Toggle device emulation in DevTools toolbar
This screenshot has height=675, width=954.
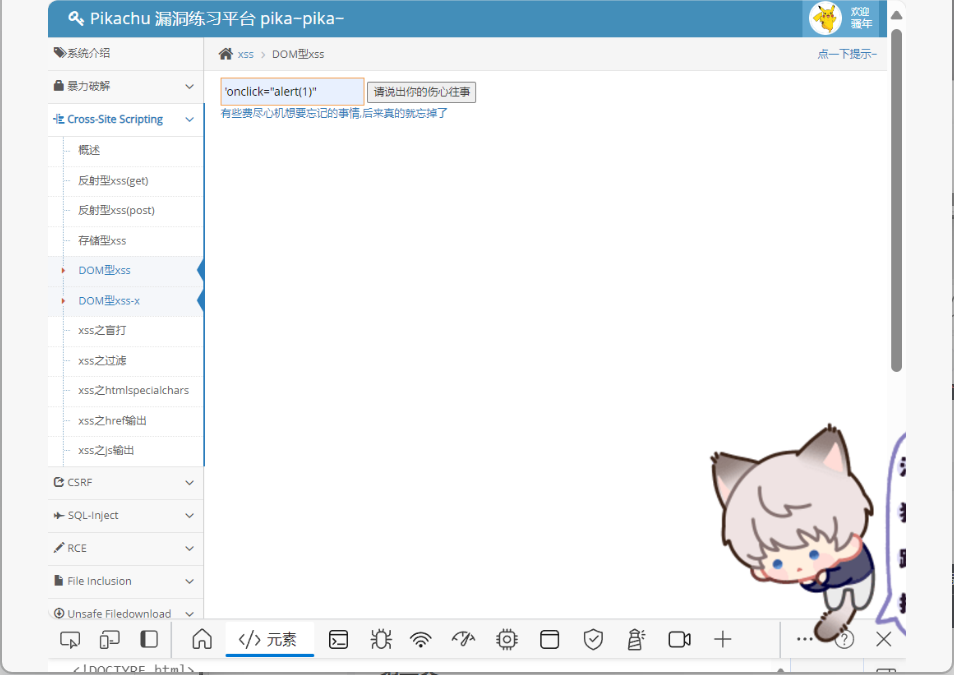[110, 640]
